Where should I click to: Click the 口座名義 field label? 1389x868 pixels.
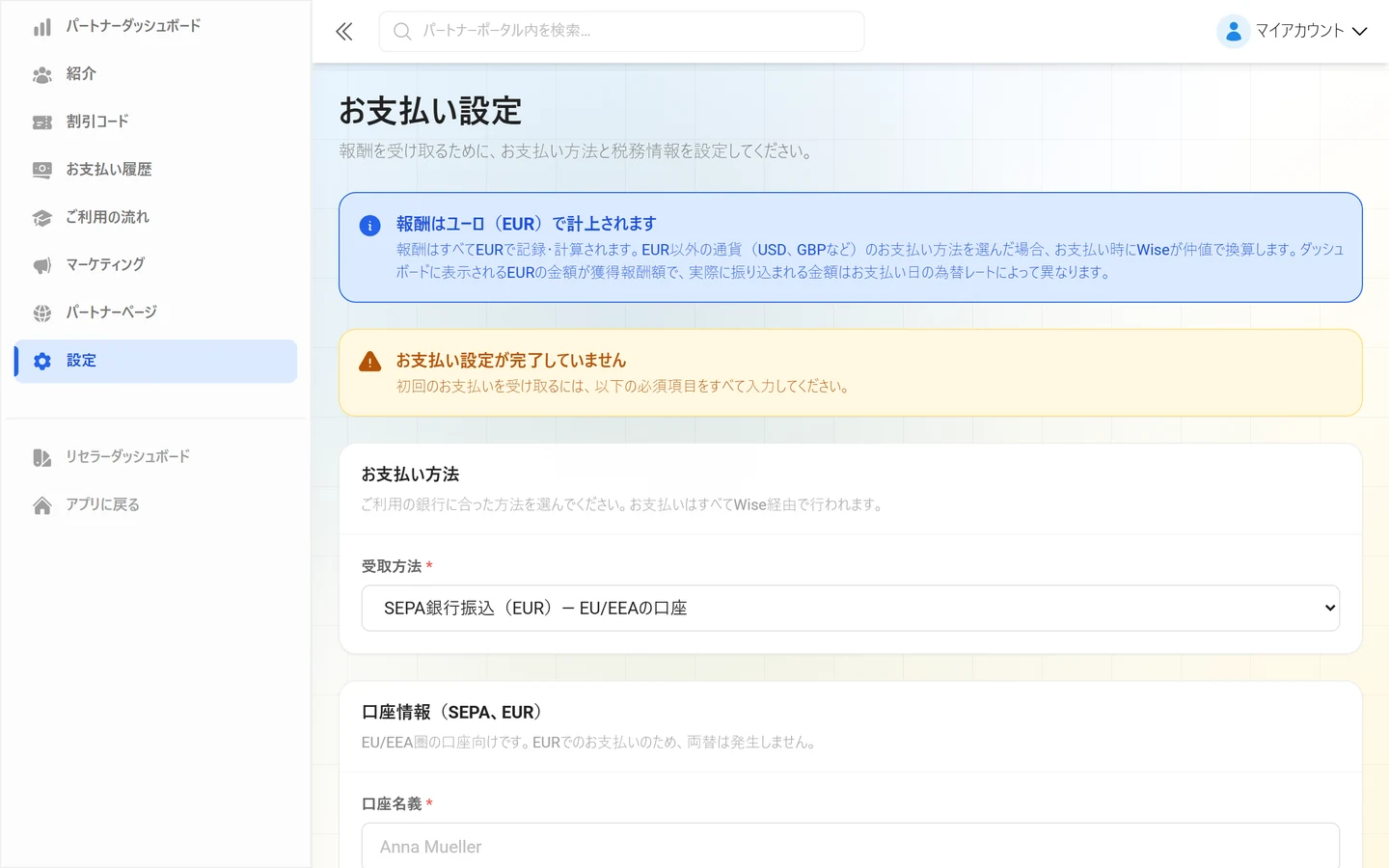click(392, 804)
